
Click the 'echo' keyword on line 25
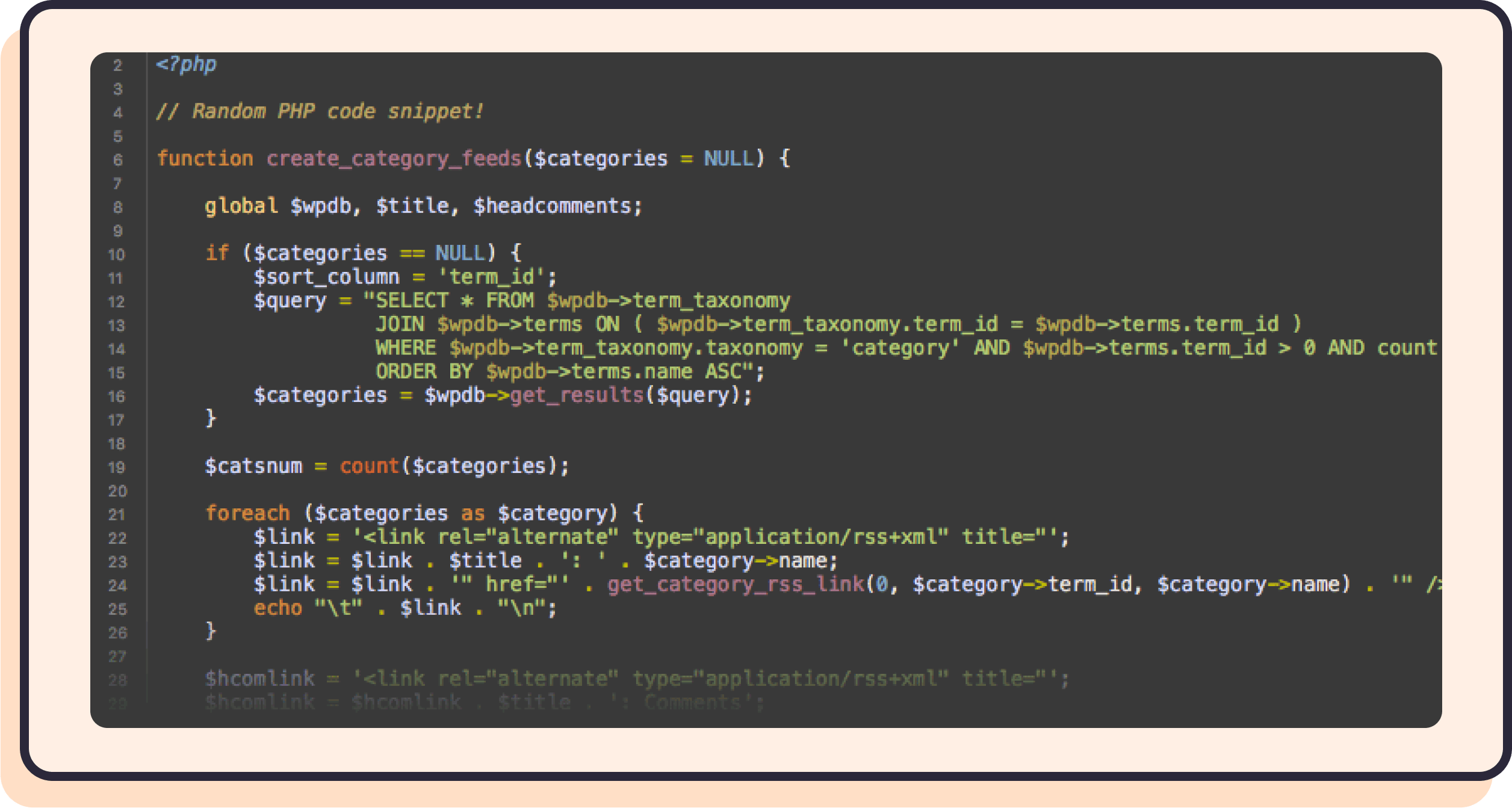pos(277,608)
